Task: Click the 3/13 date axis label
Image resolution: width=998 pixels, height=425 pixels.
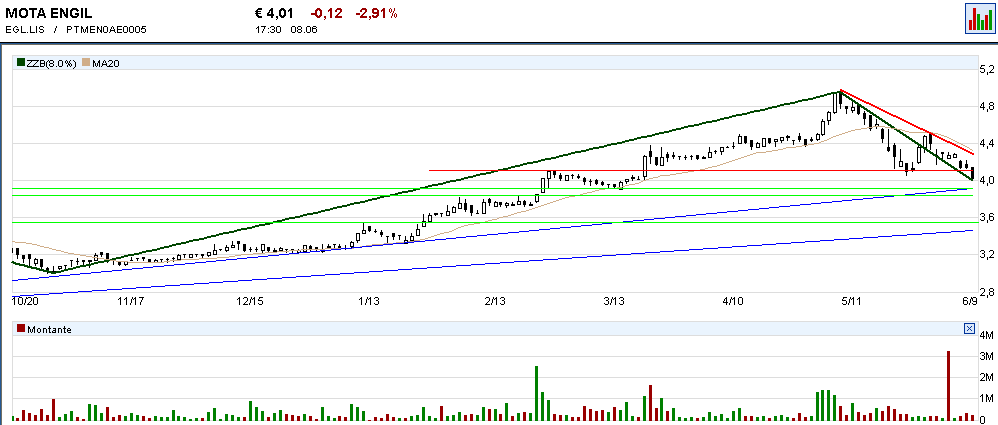Action: 614,300
